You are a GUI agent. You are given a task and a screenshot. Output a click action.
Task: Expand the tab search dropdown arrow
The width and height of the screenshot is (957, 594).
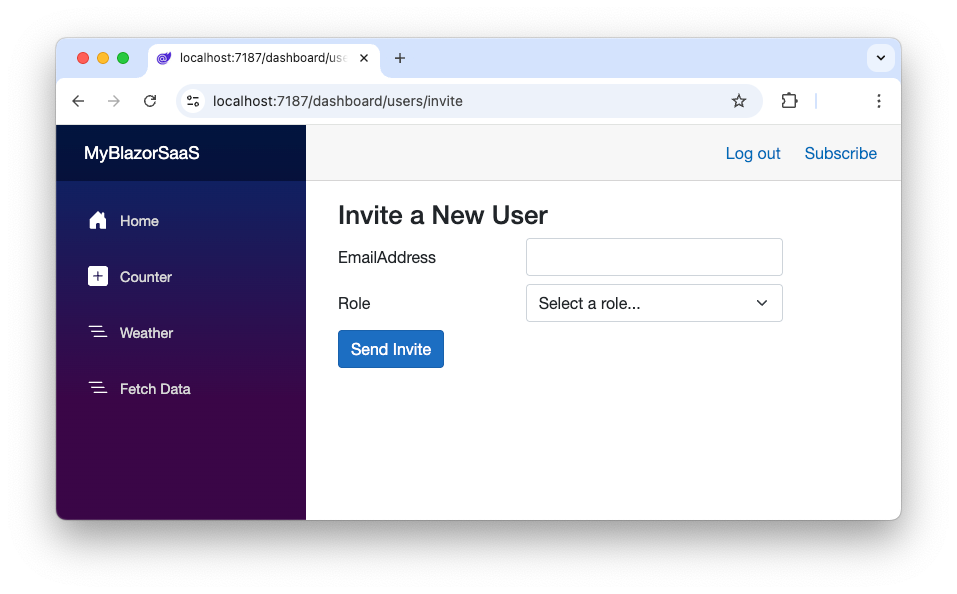click(x=881, y=58)
